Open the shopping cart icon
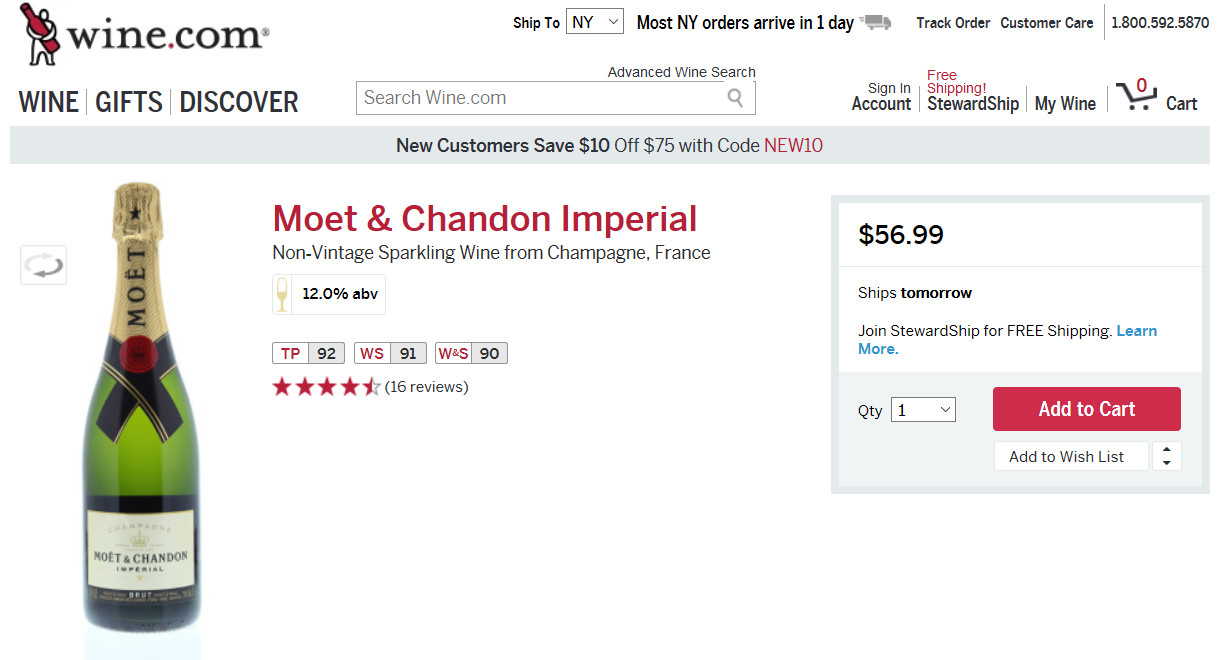This screenshot has width=1217, height=660. pyautogui.click(x=1135, y=96)
